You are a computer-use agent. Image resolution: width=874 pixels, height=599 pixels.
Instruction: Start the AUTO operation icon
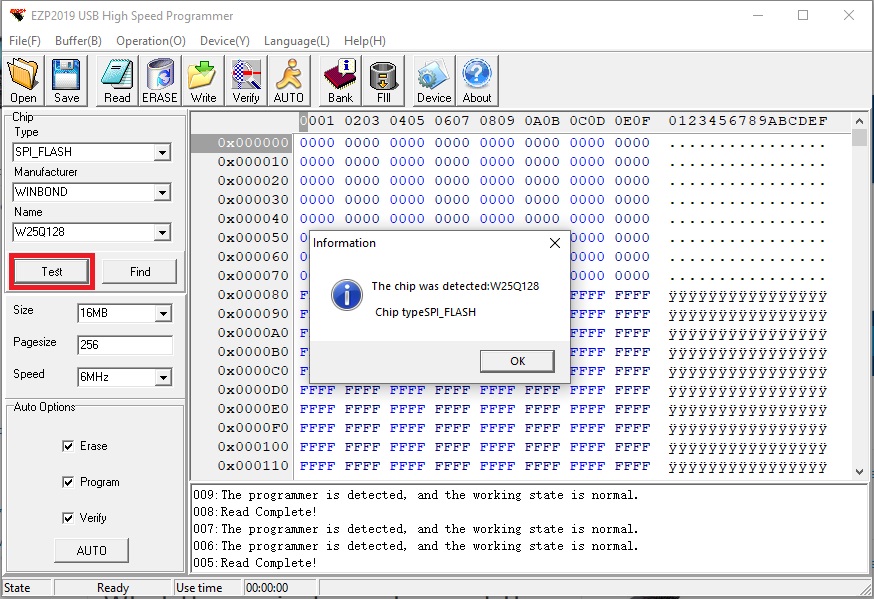click(288, 80)
